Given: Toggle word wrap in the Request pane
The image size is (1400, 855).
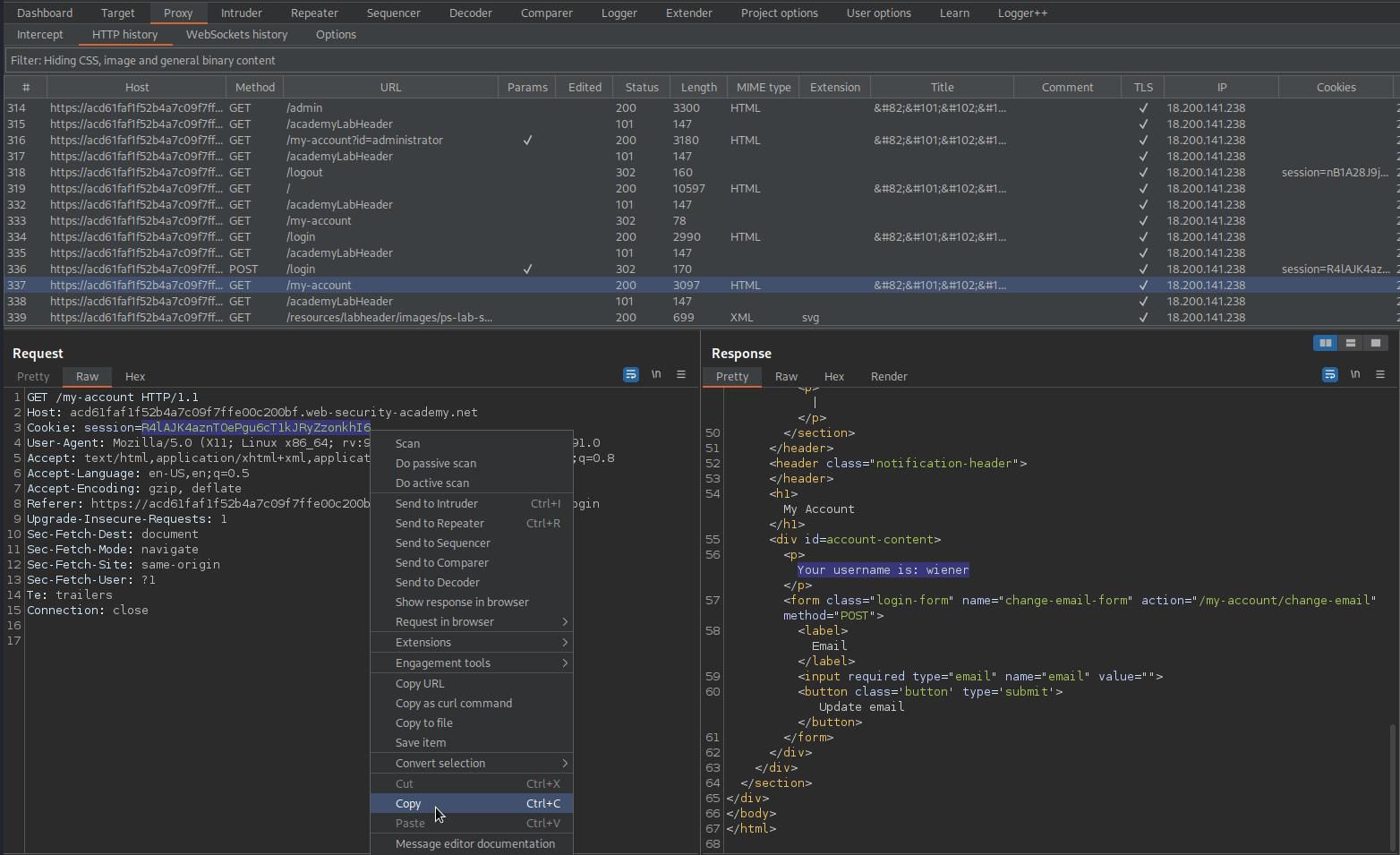Looking at the screenshot, I should point(631,374).
